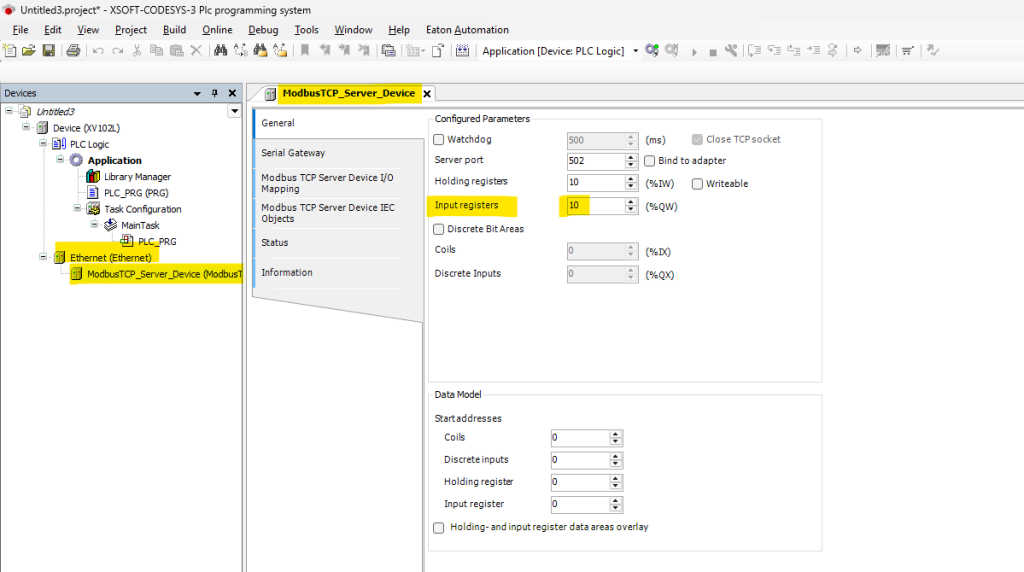Redo the last undone action
This screenshot has height=572, width=1024.
pos(118,51)
